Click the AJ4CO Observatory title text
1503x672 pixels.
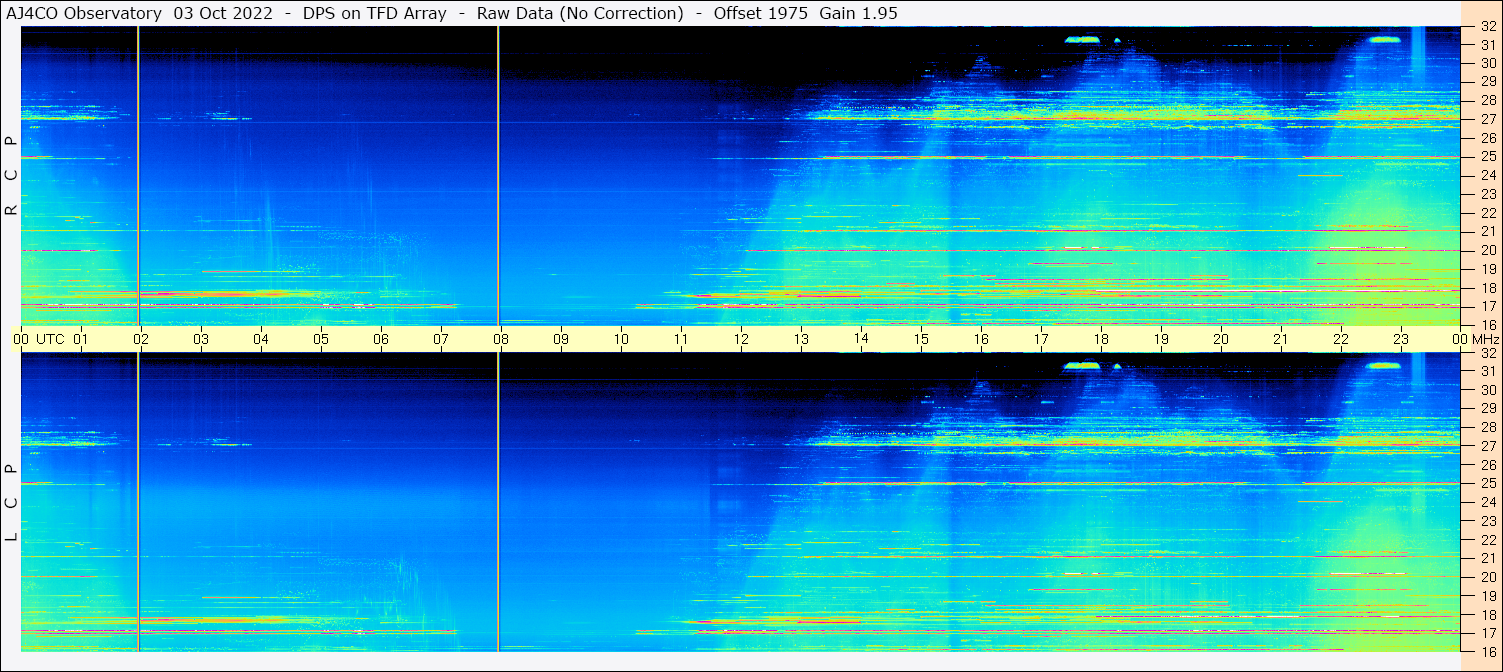(x=84, y=13)
